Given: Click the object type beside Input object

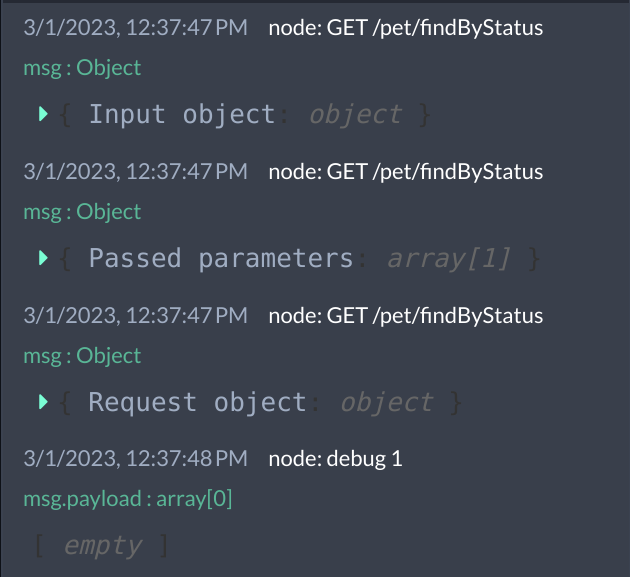Looking at the screenshot, I should point(356,115).
